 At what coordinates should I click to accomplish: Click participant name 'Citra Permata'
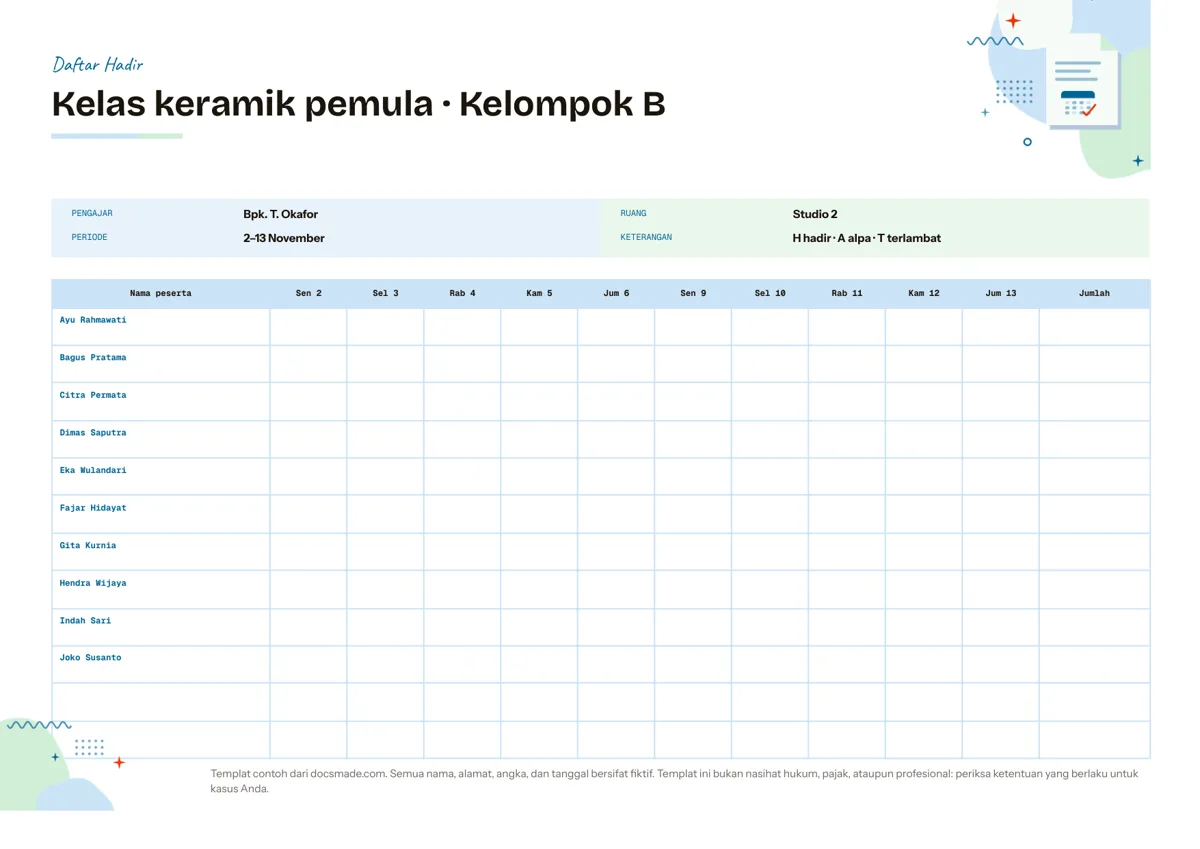tap(93, 395)
